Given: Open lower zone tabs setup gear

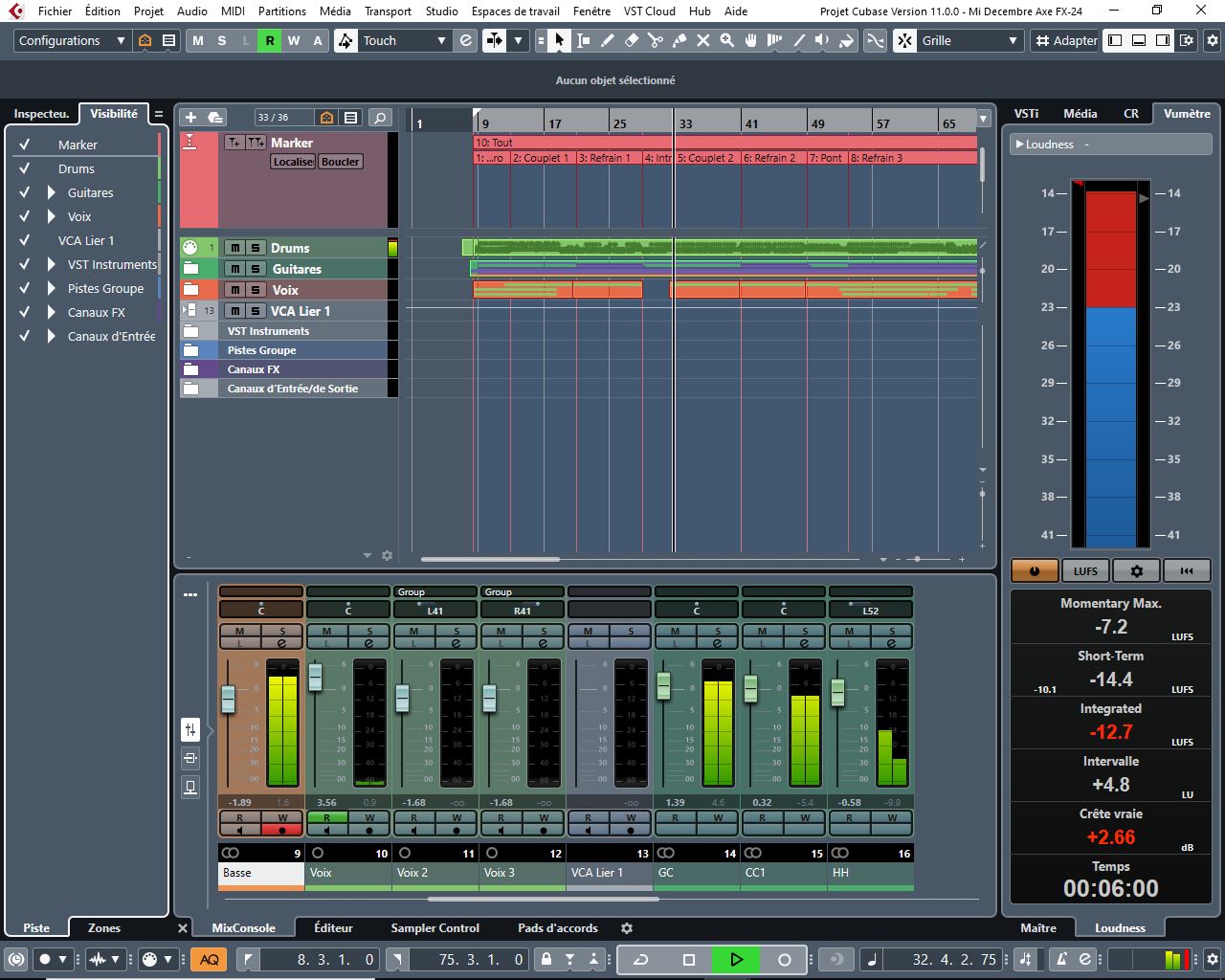Looking at the screenshot, I should pyautogui.click(x=627, y=928).
